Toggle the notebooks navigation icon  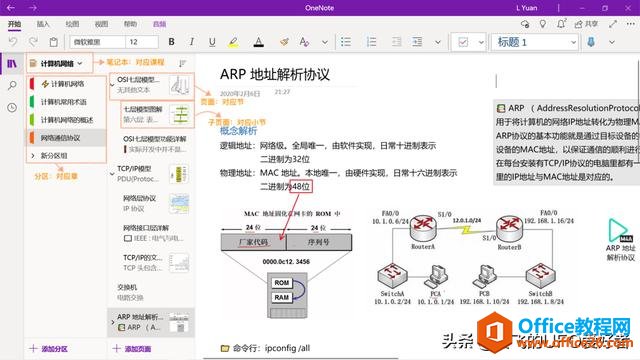coord(12,64)
